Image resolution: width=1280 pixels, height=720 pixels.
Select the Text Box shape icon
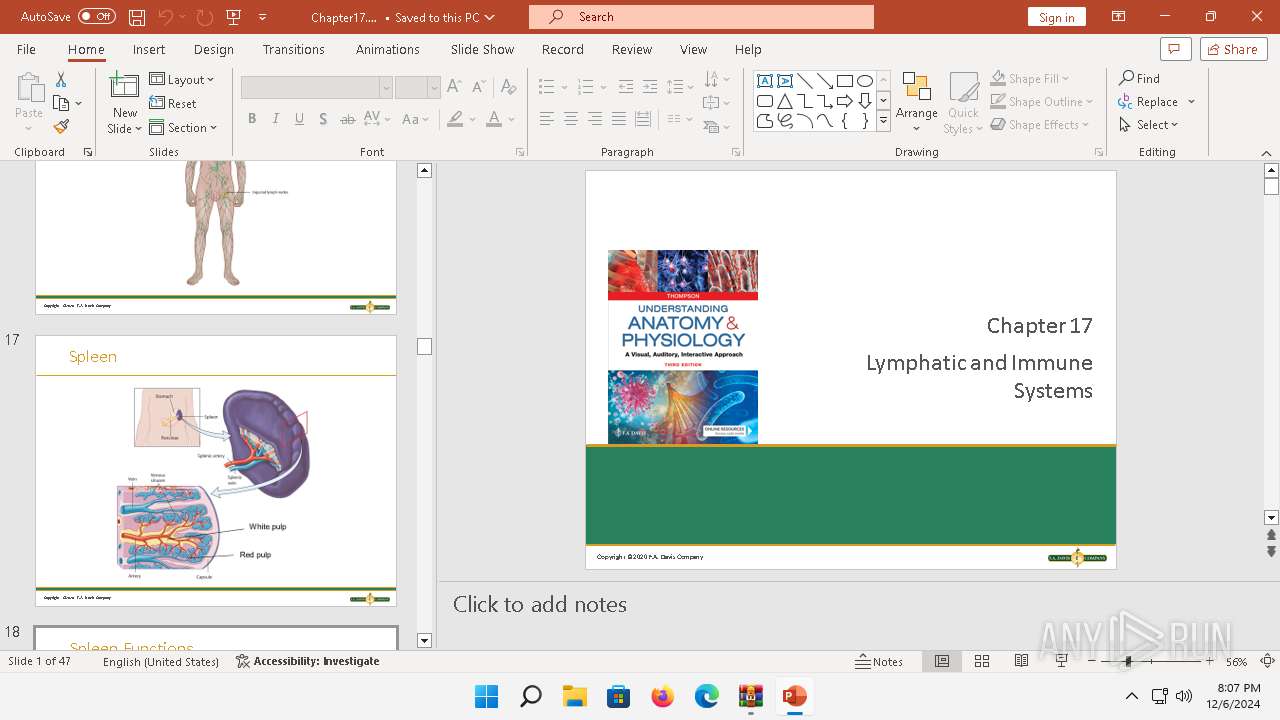coord(765,81)
